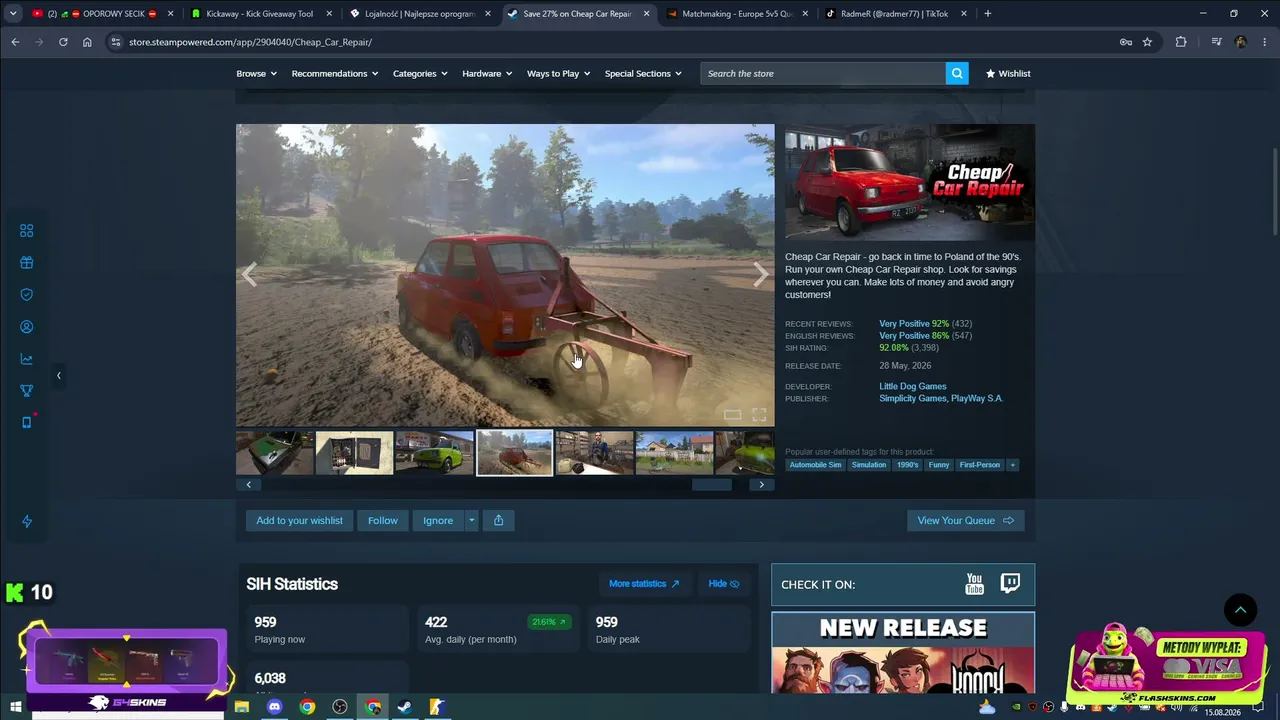This screenshot has height=720, width=1280.
Task: Click the round scroll-to-top arrow button
Action: click(1240, 610)
